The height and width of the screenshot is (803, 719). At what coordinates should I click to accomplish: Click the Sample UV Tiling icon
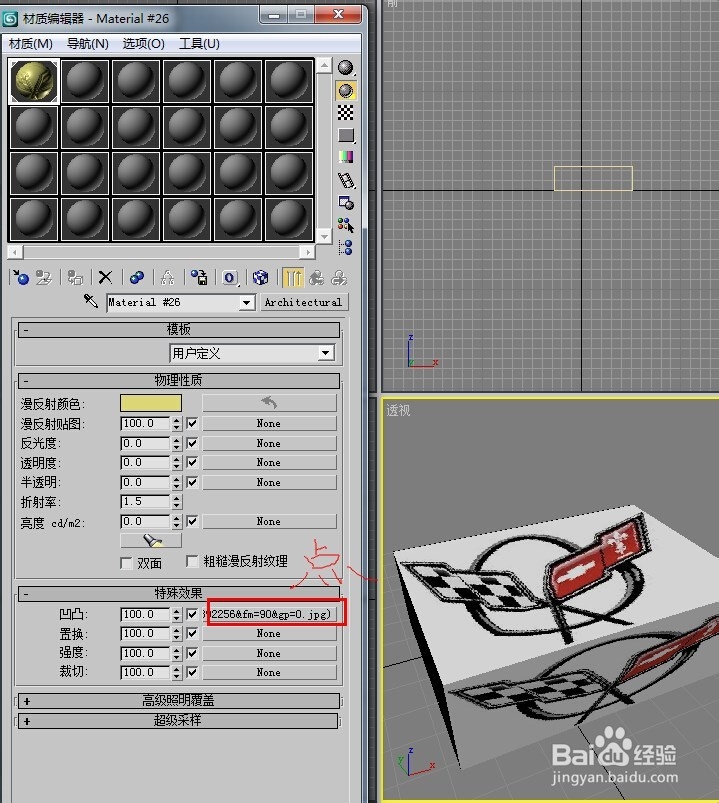(x=346, y=135)
